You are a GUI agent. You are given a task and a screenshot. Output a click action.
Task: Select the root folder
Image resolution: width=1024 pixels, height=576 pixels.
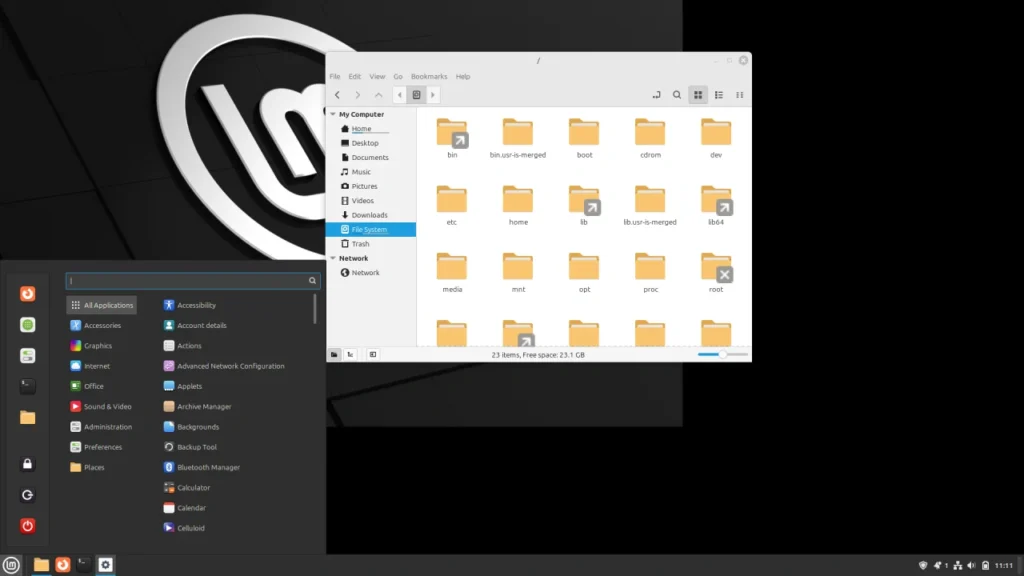point(716,272)
